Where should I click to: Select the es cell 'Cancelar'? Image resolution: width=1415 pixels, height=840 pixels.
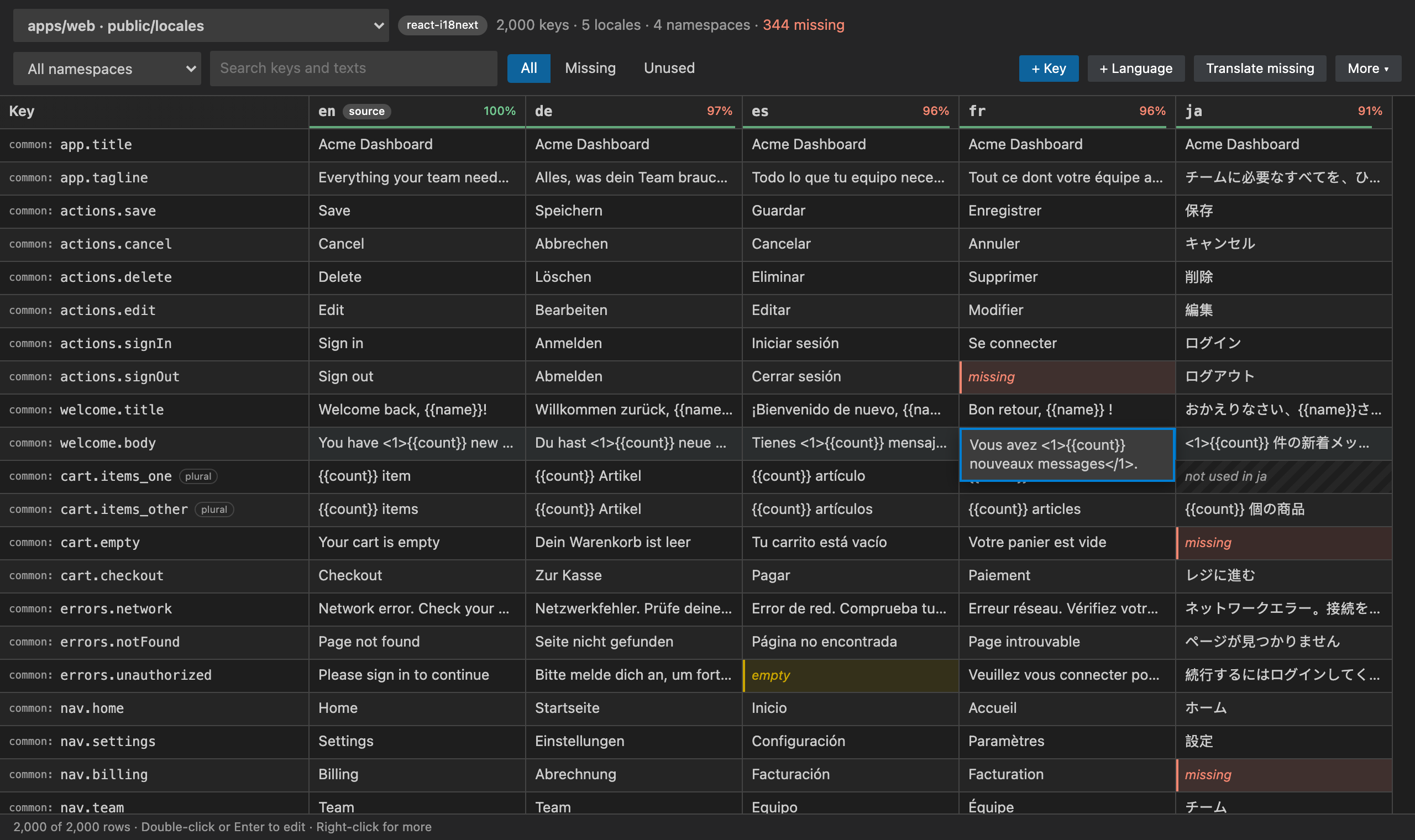[x=851, y=244]
